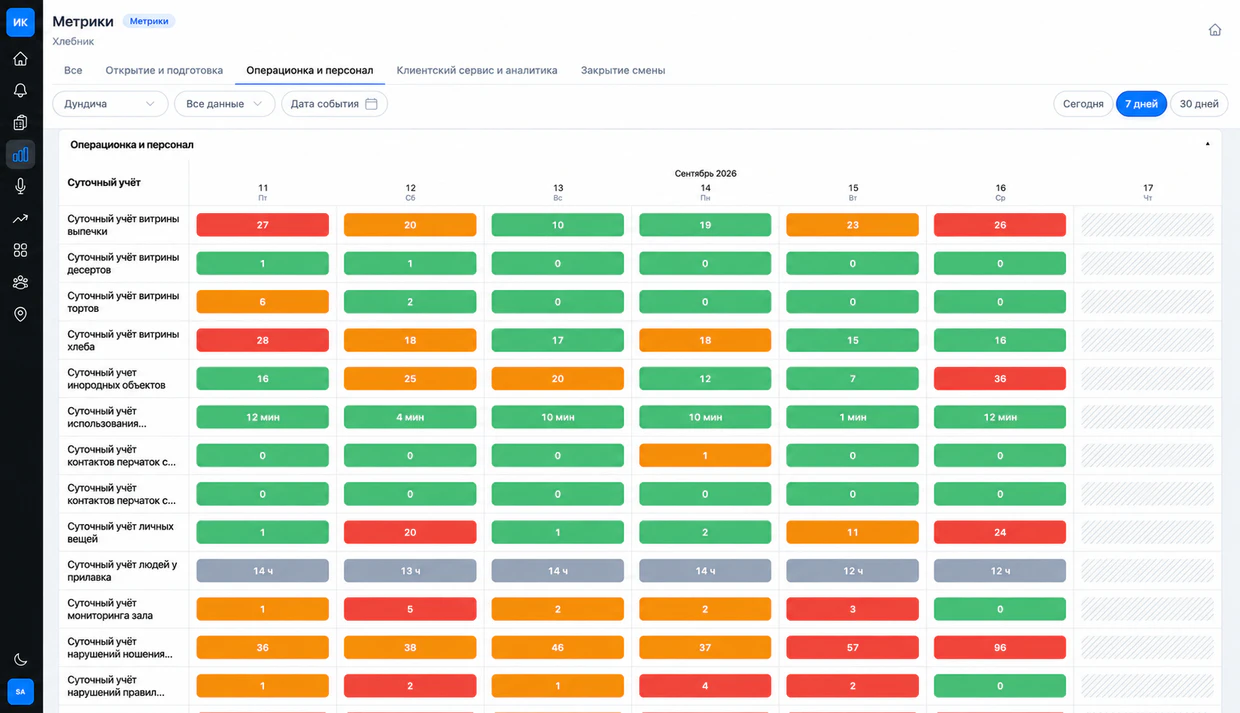Open the 'Дундича' location dropdown
The height and width of the screenshot is (713, 1240).
click(110, 104)
